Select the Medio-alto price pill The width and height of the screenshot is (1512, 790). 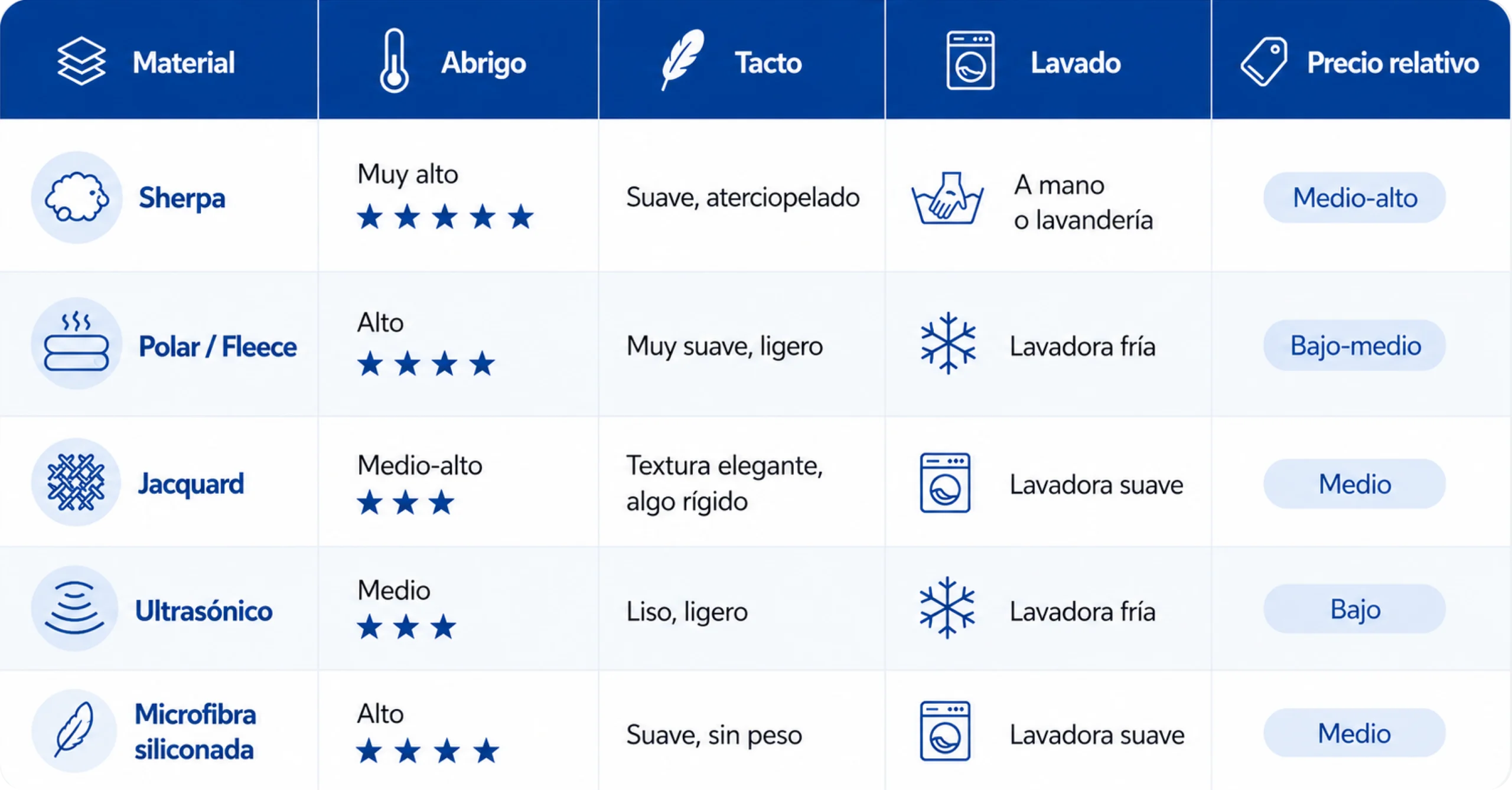(x=1354, y=198)
